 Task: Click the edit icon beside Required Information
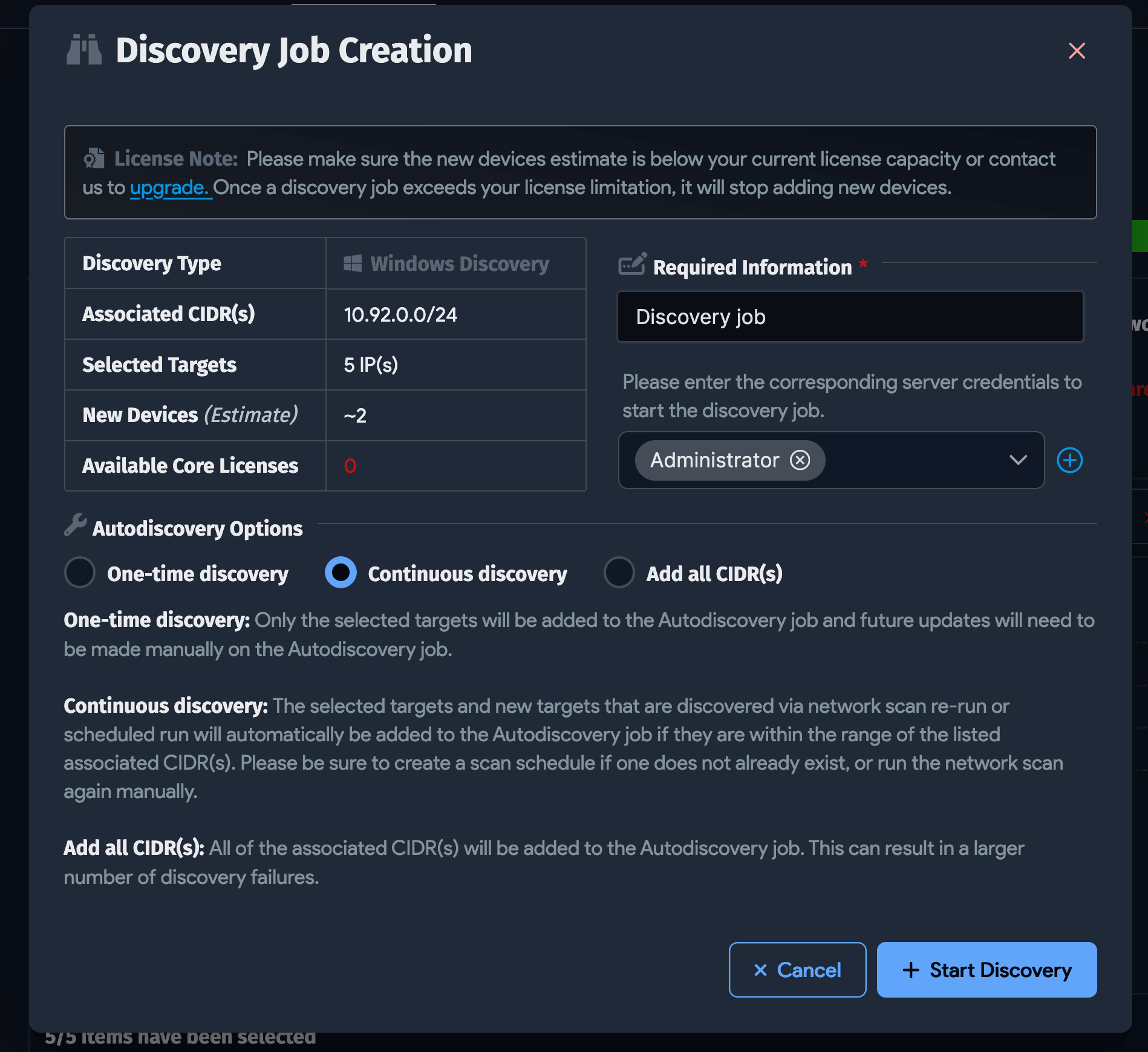tap(633, 265)
